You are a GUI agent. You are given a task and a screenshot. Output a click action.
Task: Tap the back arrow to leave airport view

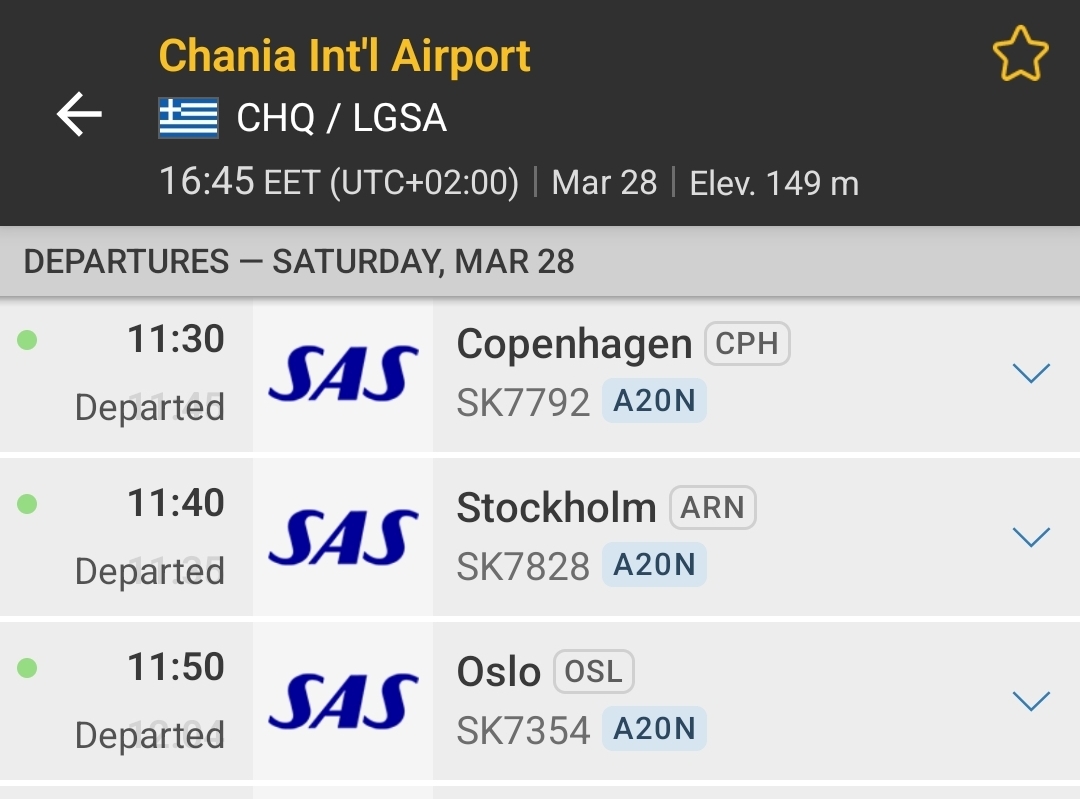tap(78, 114)
